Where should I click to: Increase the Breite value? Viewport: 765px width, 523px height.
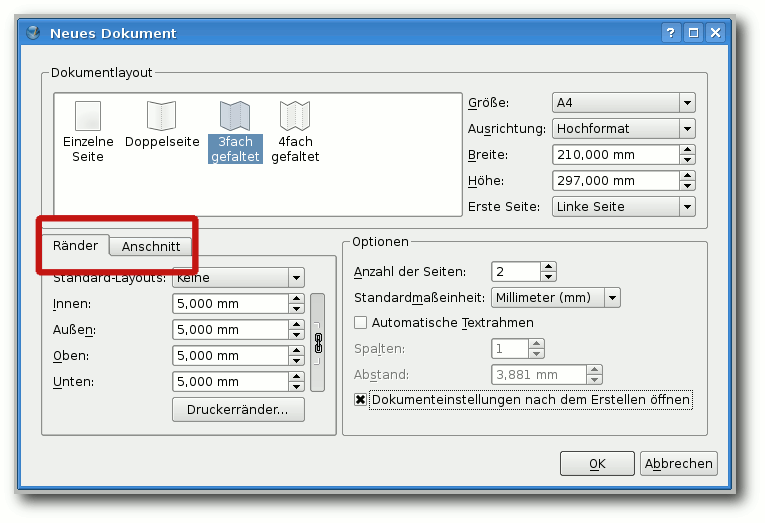[x=687, y=150]
